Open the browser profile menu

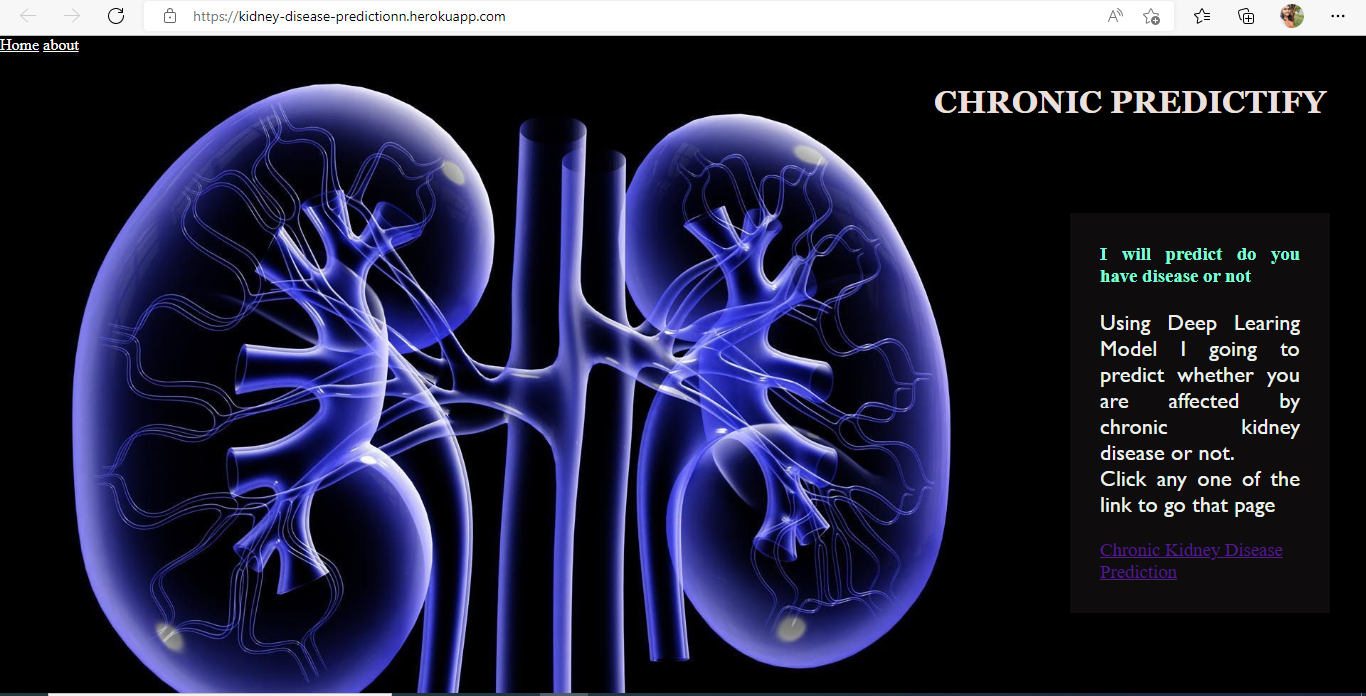pyautogui.click(x=1292, y=16)
